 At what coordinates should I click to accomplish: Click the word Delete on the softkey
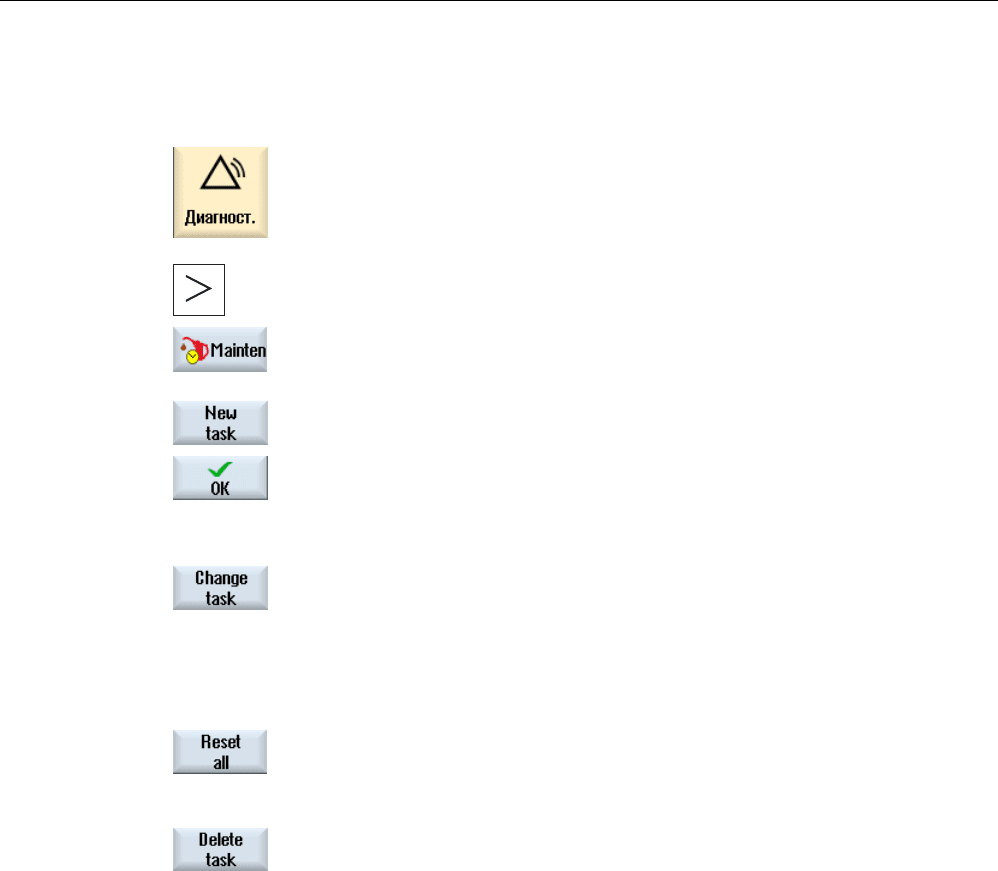point(221,839)
